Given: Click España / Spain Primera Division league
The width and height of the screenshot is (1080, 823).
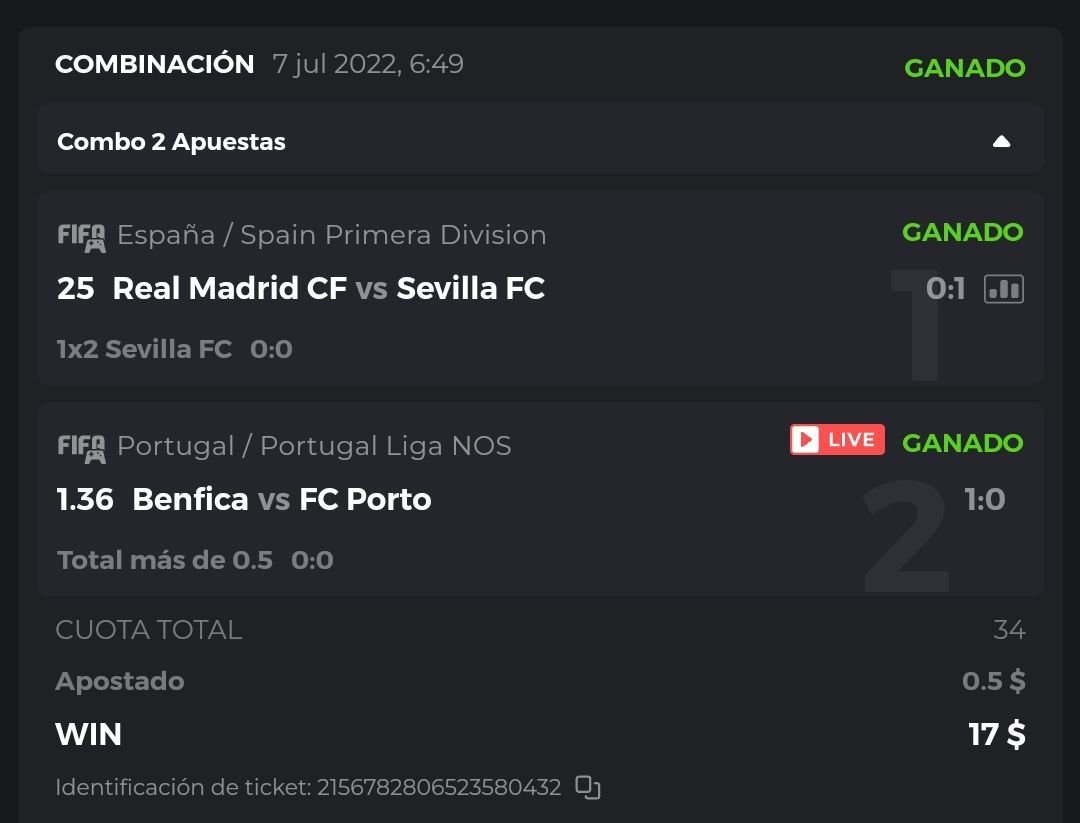Looking at the screenshot, I should click(331, 235).
